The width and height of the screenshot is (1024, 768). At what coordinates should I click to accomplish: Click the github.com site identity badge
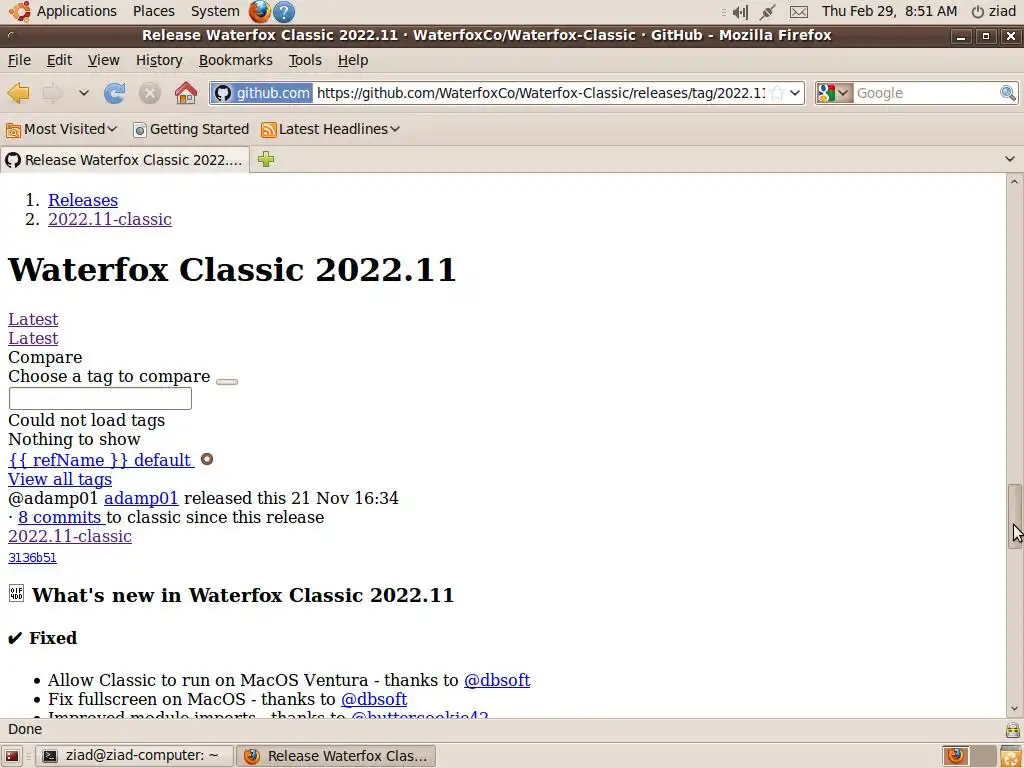pos(262,93)
